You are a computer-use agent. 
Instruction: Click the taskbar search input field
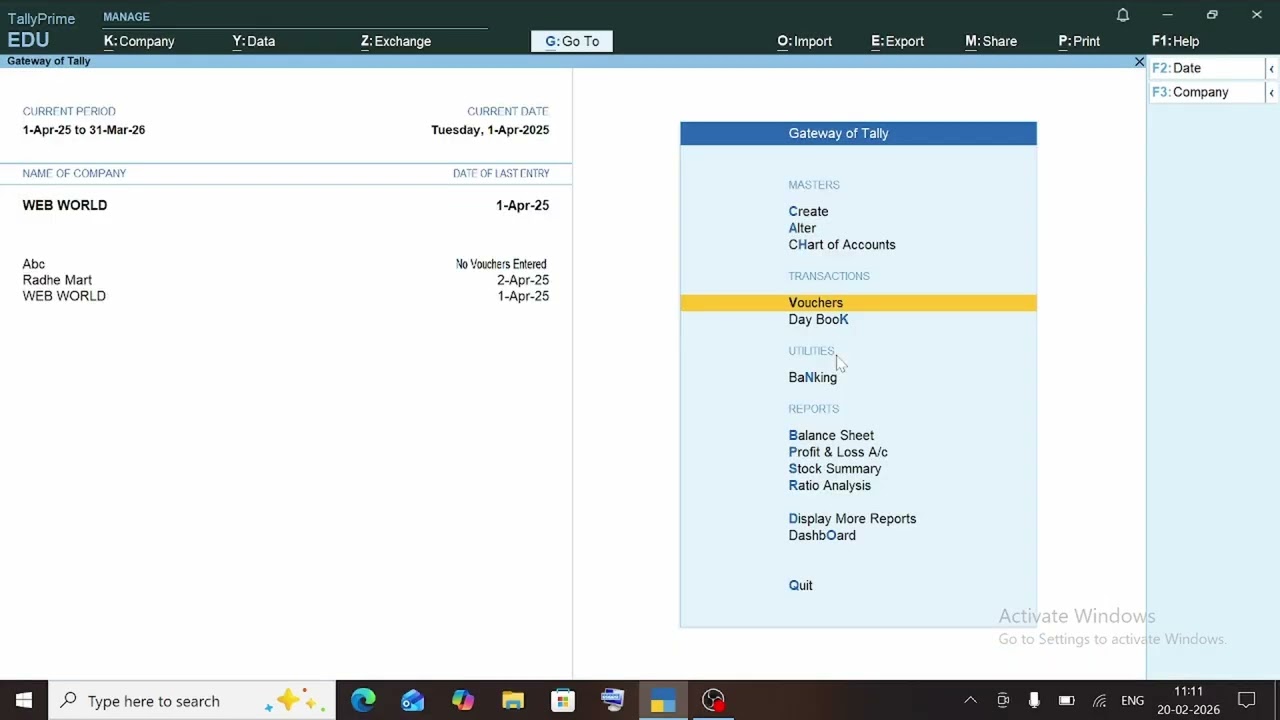point(193,700)
